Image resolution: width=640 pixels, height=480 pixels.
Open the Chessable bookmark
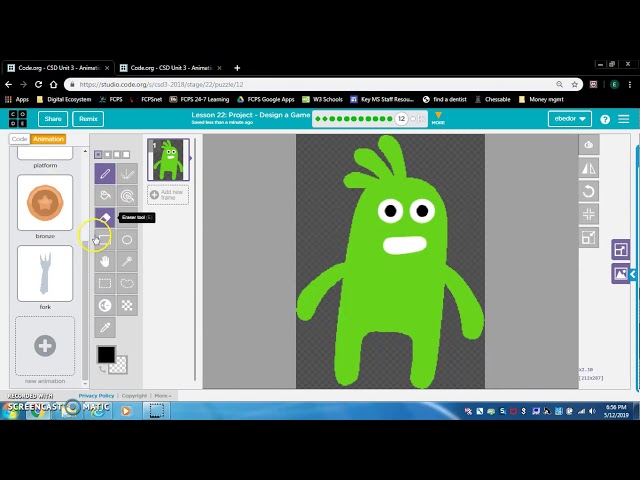[x=492, y=99]
